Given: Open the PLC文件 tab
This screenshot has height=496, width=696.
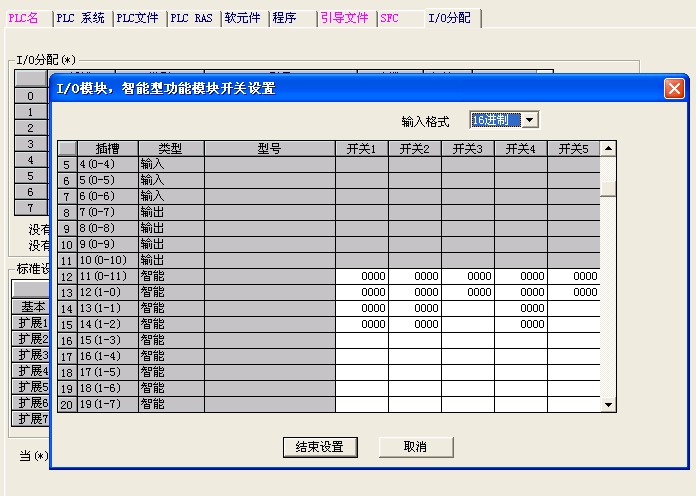Looking at the screenshot, I should [x=137, y=18].
